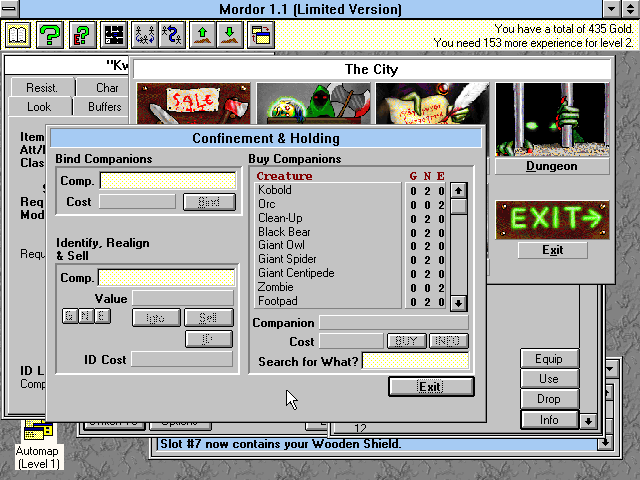Click the Info button under Value
Screen dimensions: 640x480
[156, 318]
